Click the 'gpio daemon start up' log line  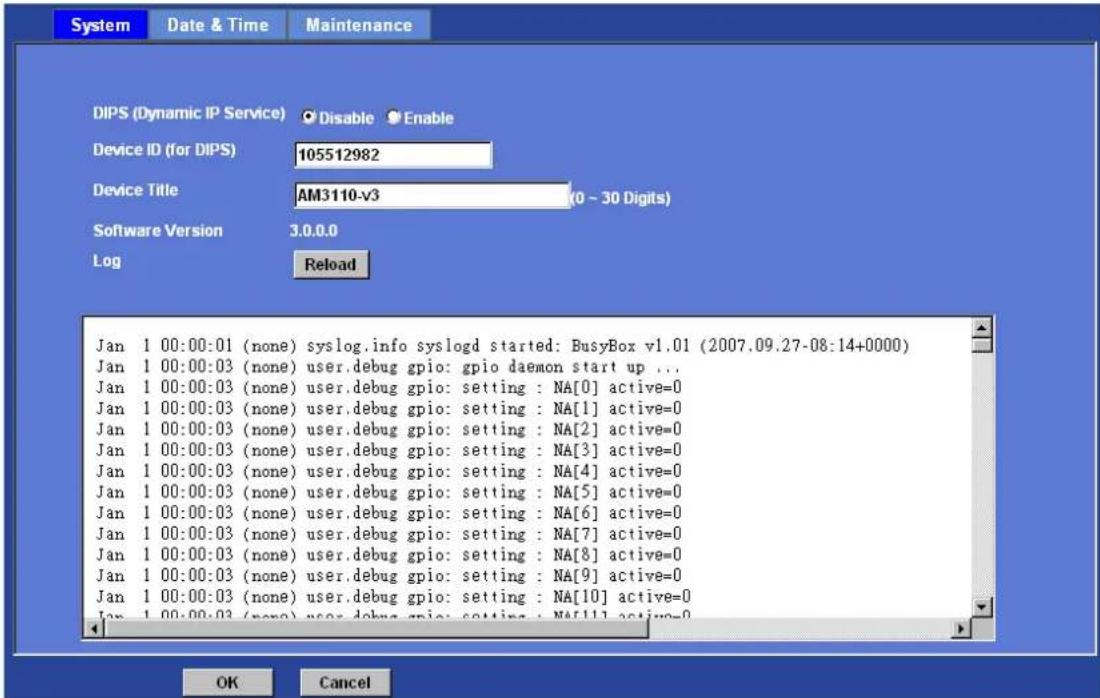point(388,366)
